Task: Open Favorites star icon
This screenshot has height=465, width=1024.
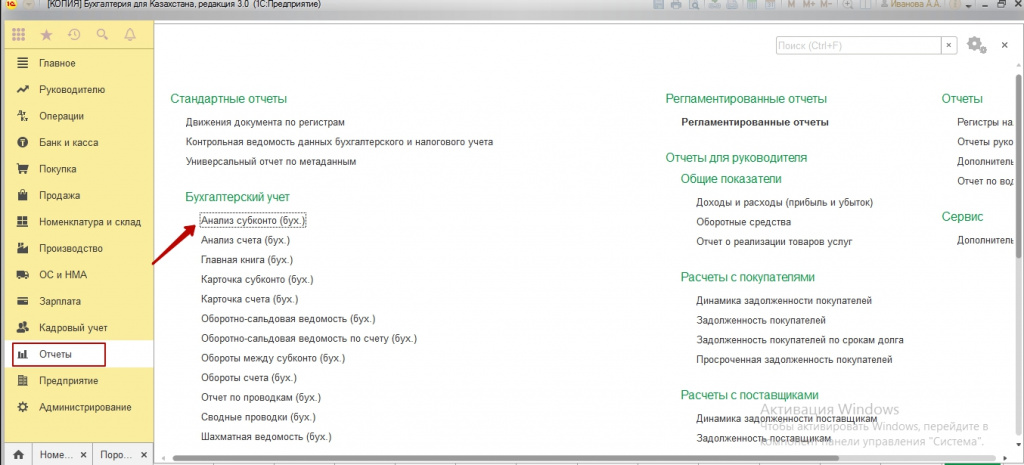Action: coord(46,35)
